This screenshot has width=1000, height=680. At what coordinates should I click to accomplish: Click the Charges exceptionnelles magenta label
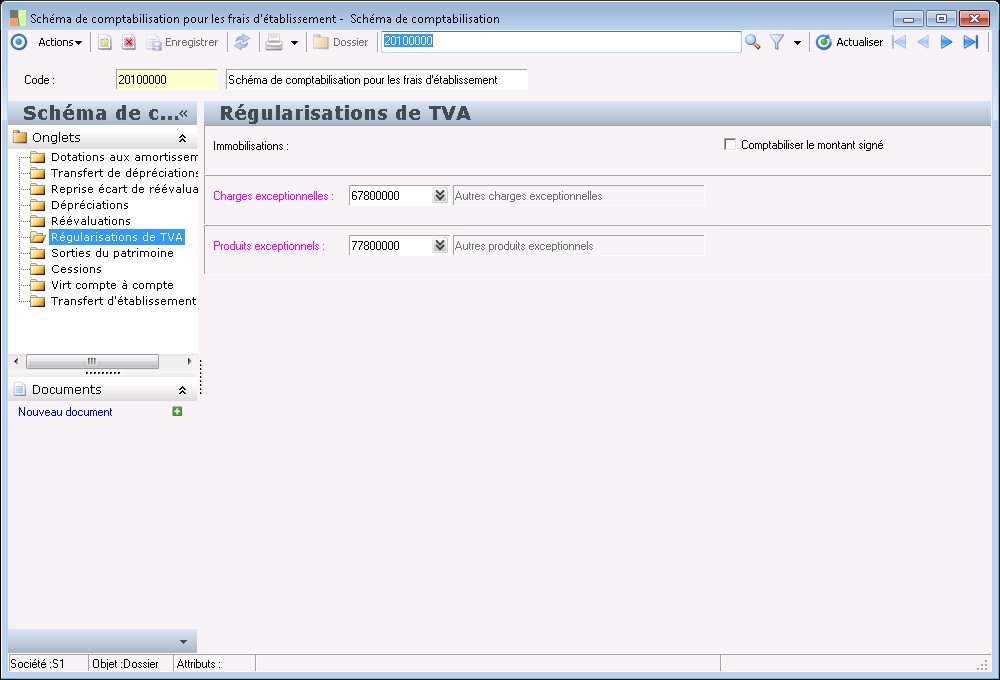pyautogui.click(x=273, y=196)
